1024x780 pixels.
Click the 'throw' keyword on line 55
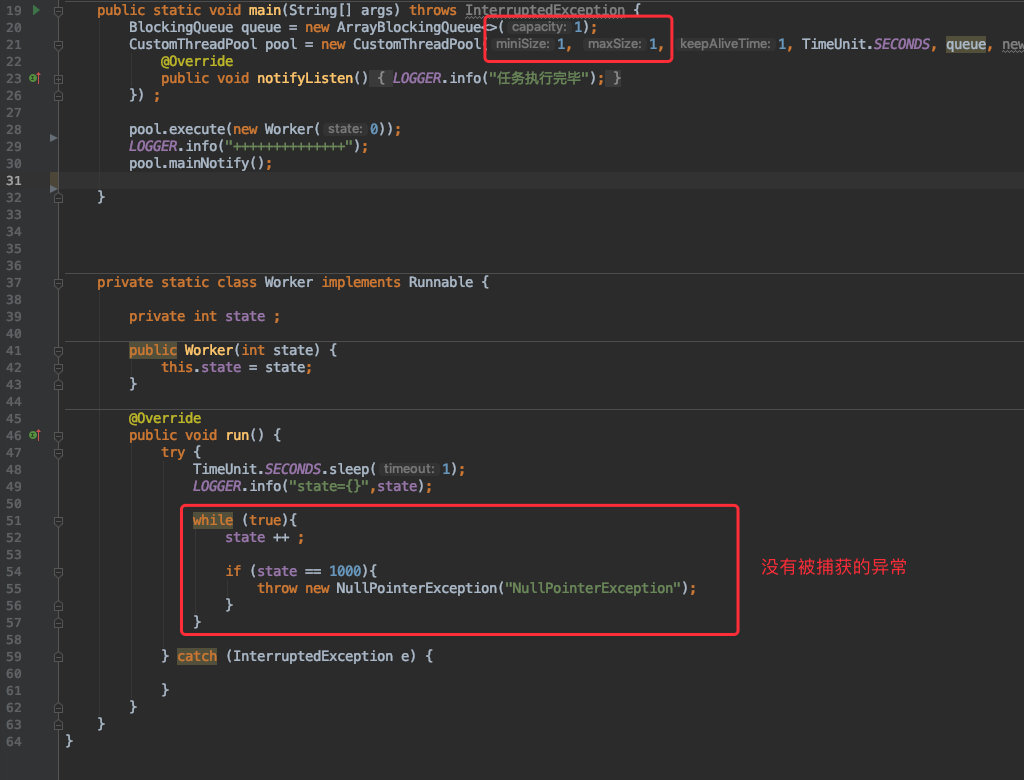coord(278,588)
